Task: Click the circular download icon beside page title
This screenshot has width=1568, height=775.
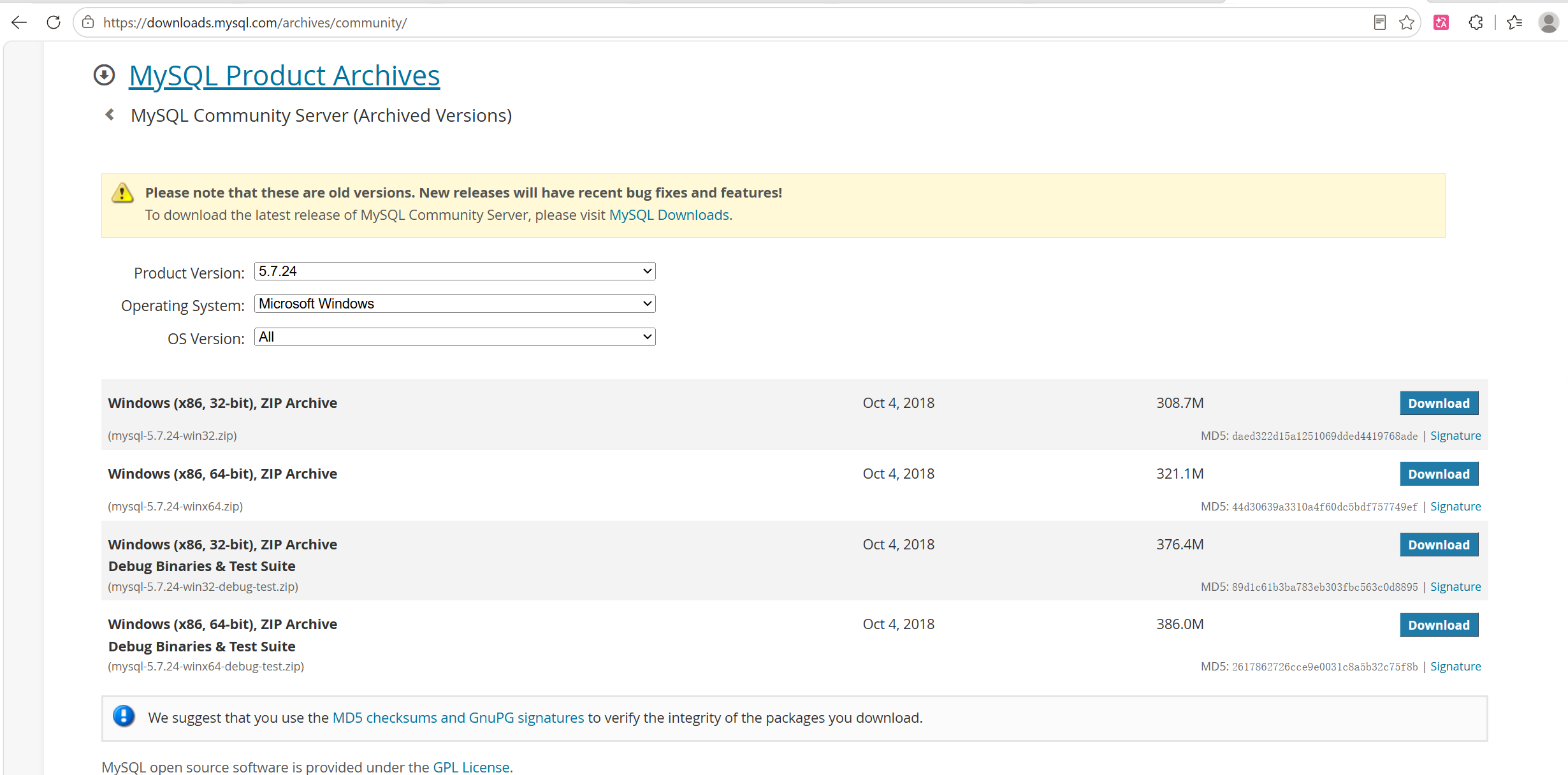Action: [x=105, y=75]
